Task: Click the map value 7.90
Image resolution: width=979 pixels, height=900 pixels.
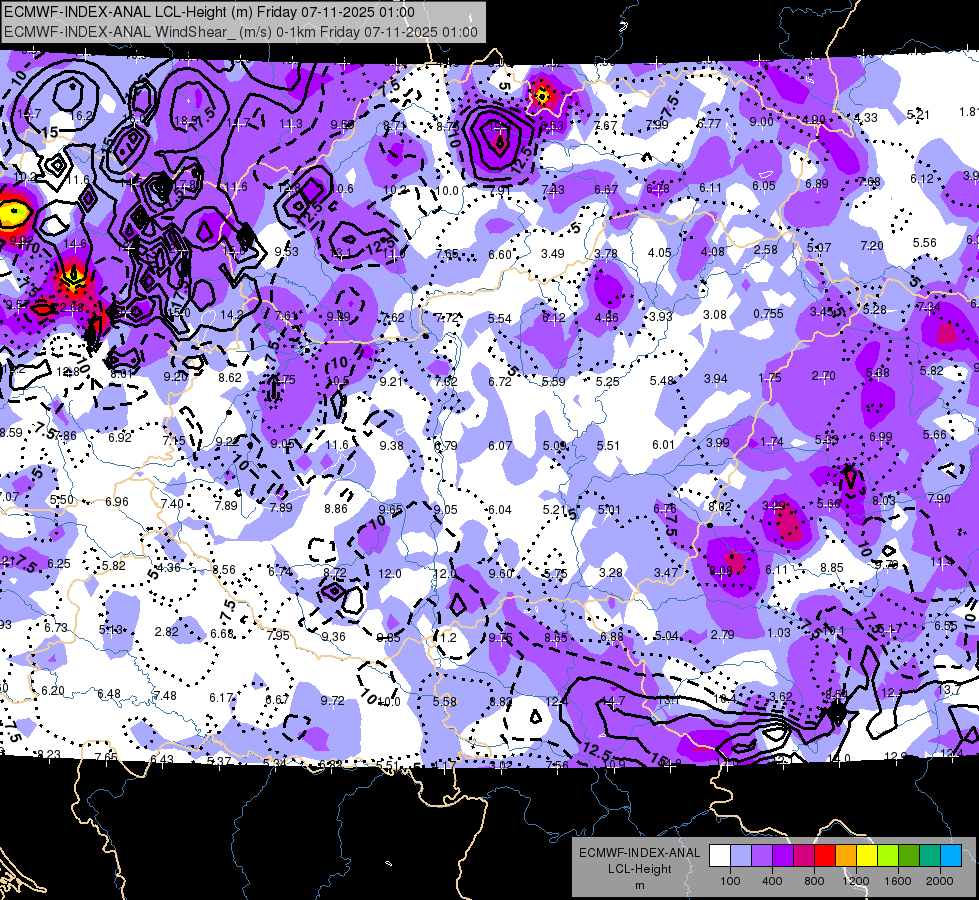Action: [938, 498]
